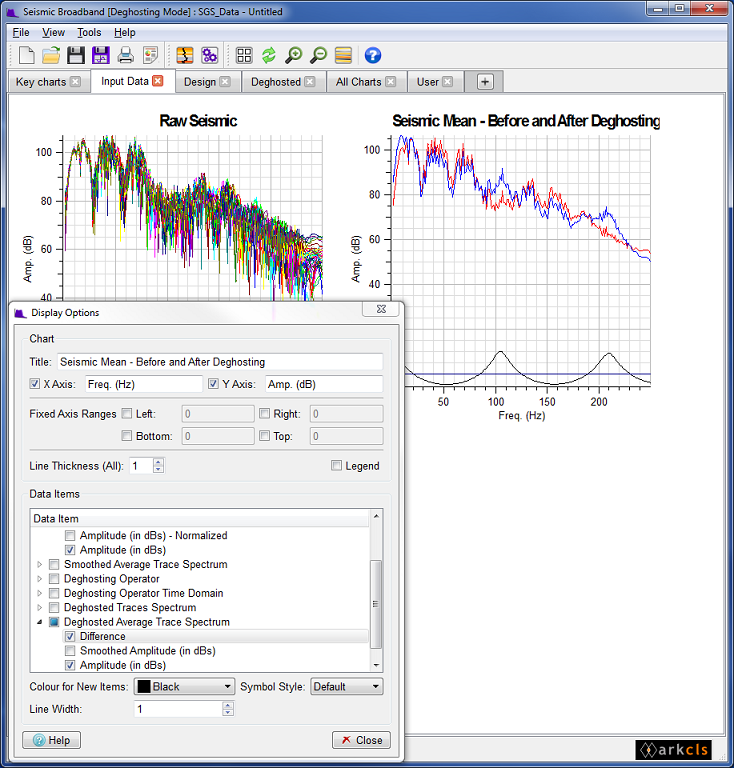Open the Help menu

click(124, 32)
